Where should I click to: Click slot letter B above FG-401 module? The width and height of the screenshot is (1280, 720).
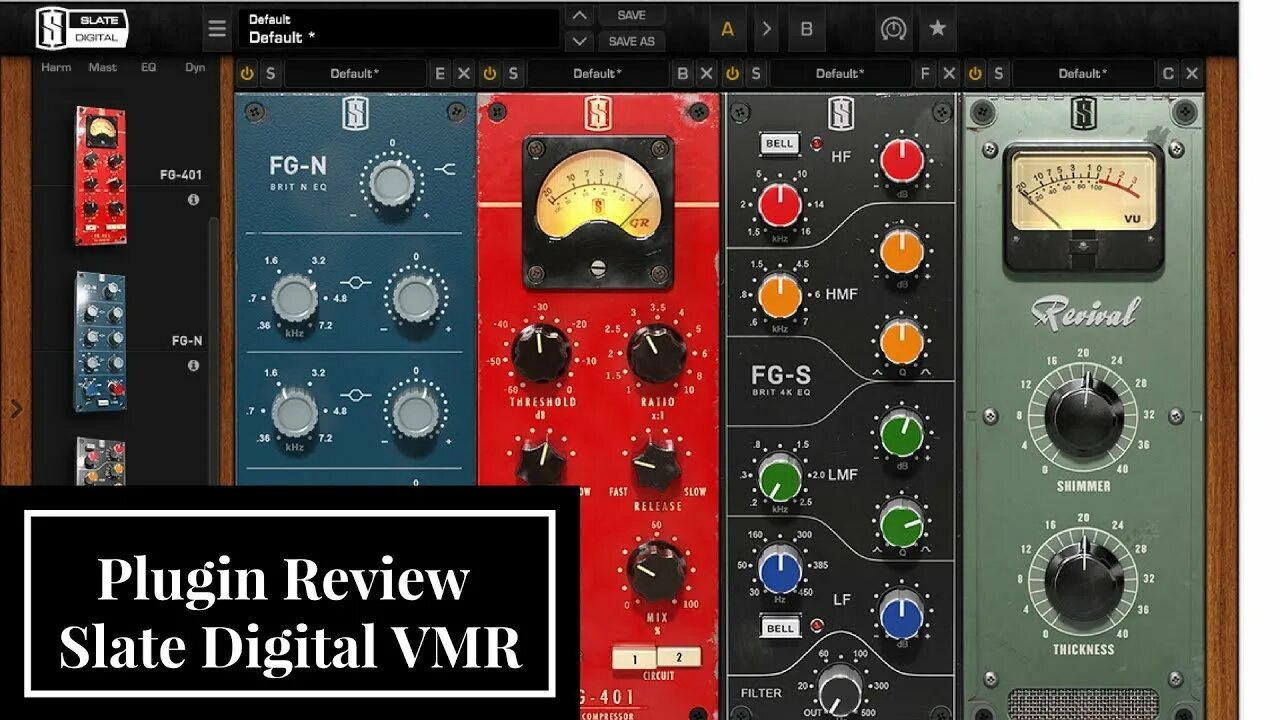tap(682, 73)
